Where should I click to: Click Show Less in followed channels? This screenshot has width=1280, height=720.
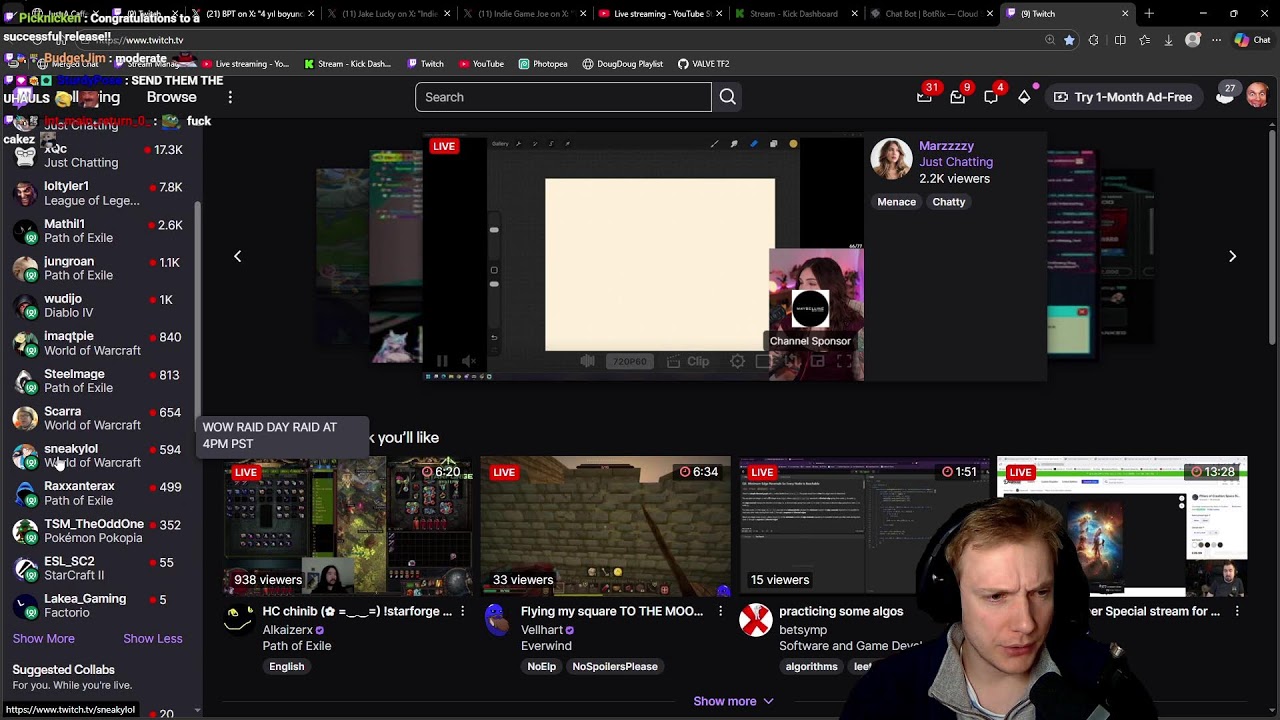point(153,638)
